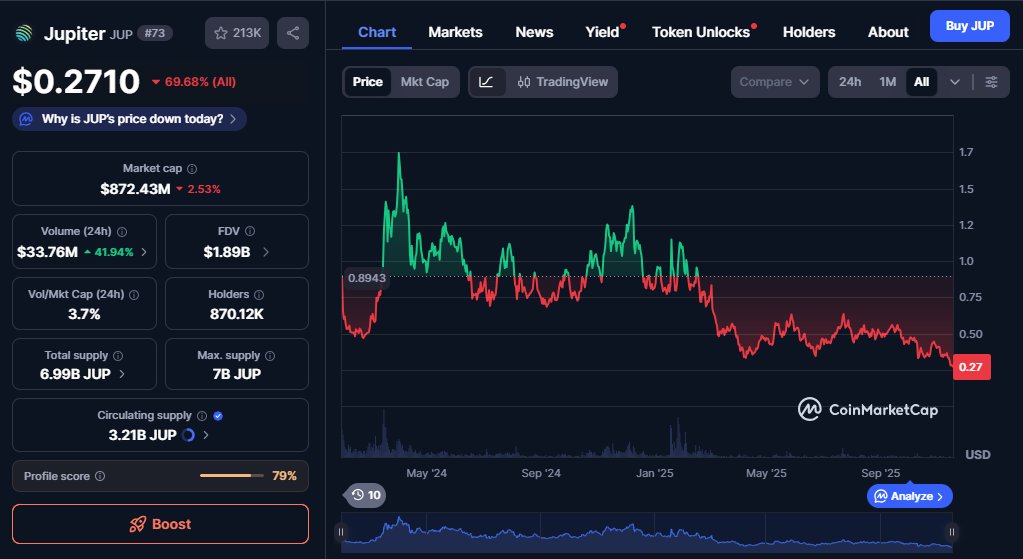Click the Jupiter coin logo icon
The width and height of the screenshot is (1023, 559).
pos(24,33)
